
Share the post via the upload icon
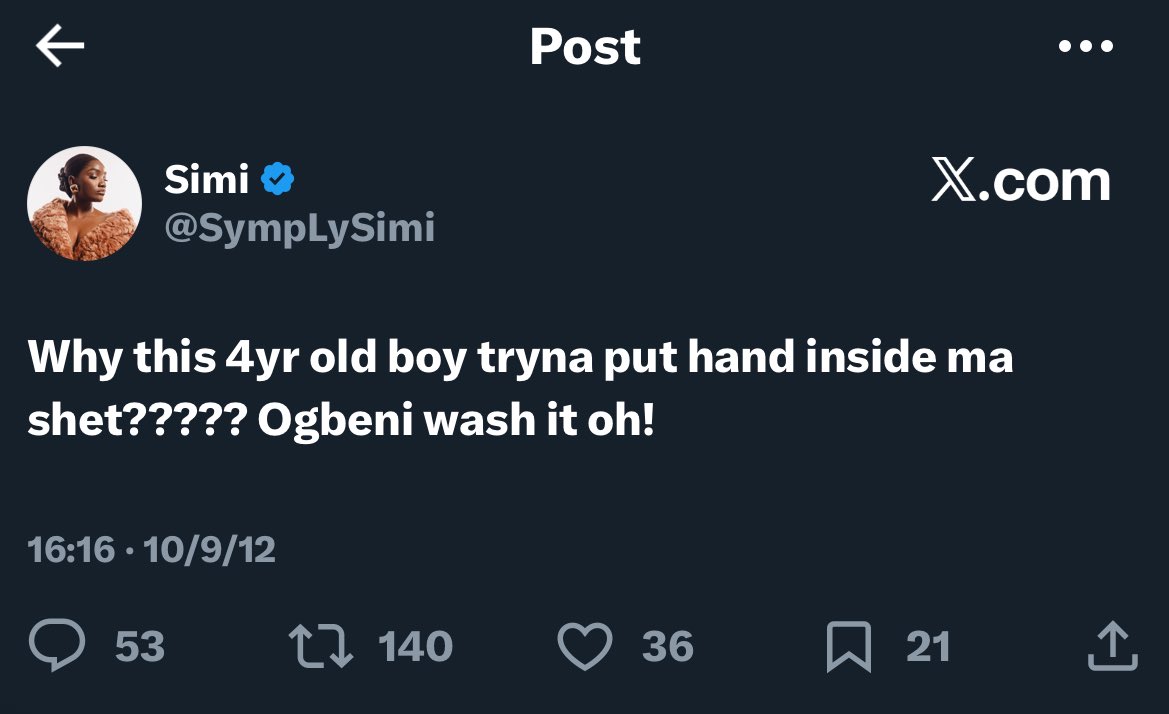click(x=1112, y=646)
